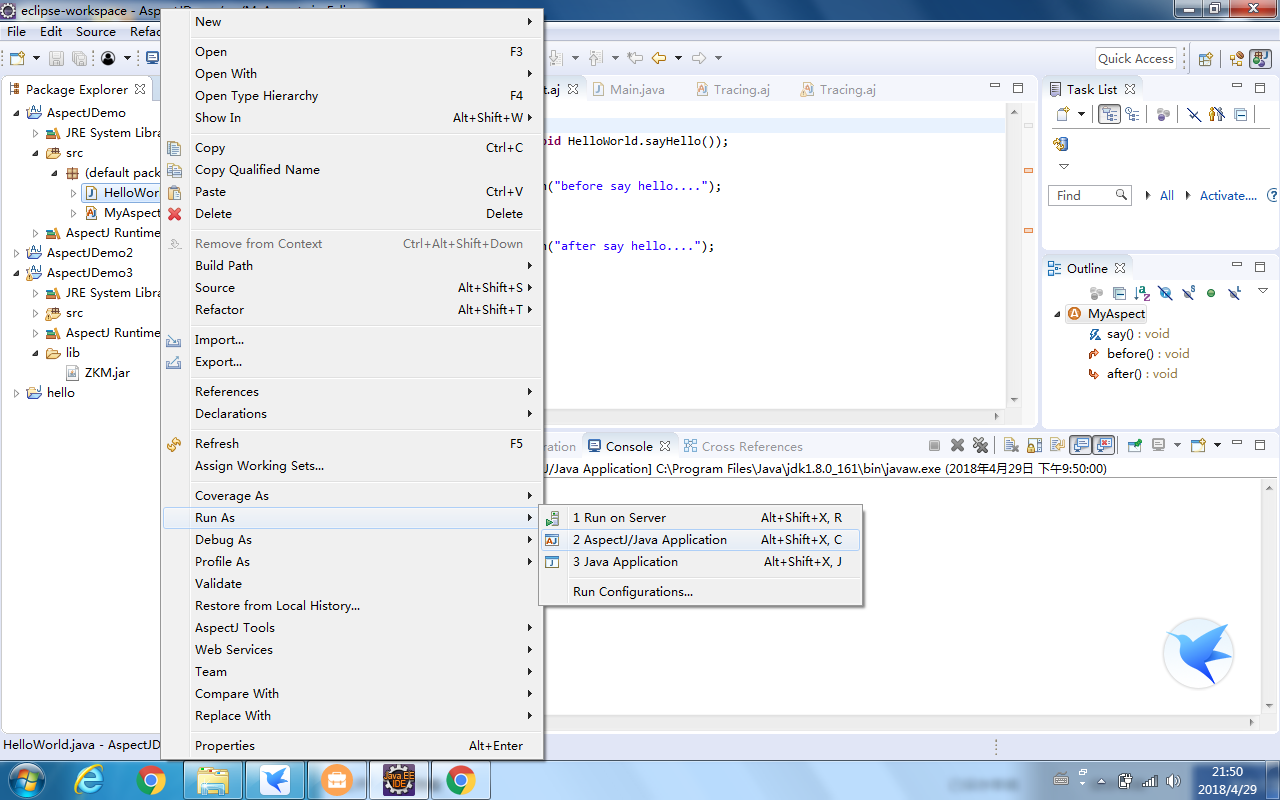Collapse the AspectJDemo3 project node

[x=16, y=273]
